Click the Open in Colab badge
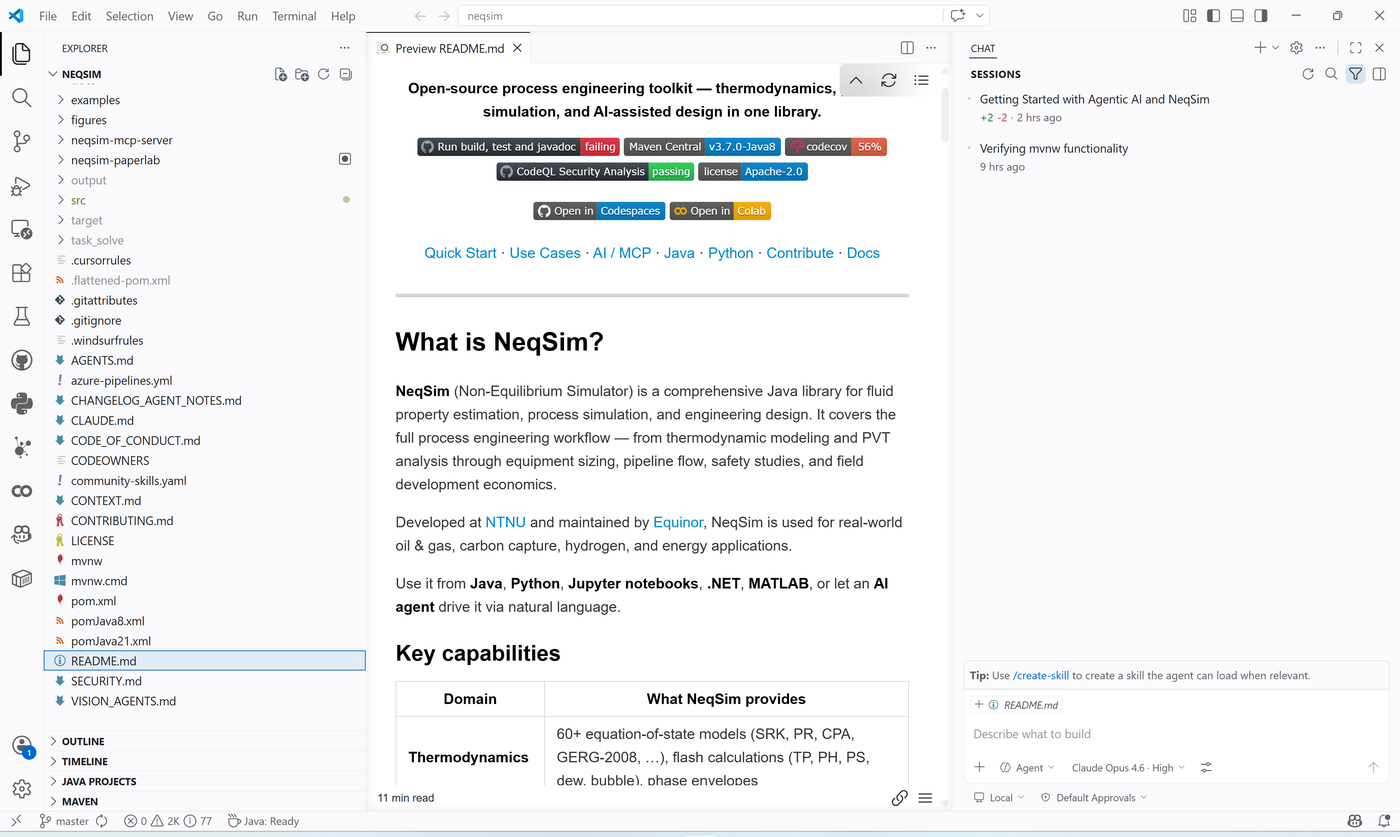The height and width of the screenshot is (837, 1400). pyautogui.click(x=720, y=210)
